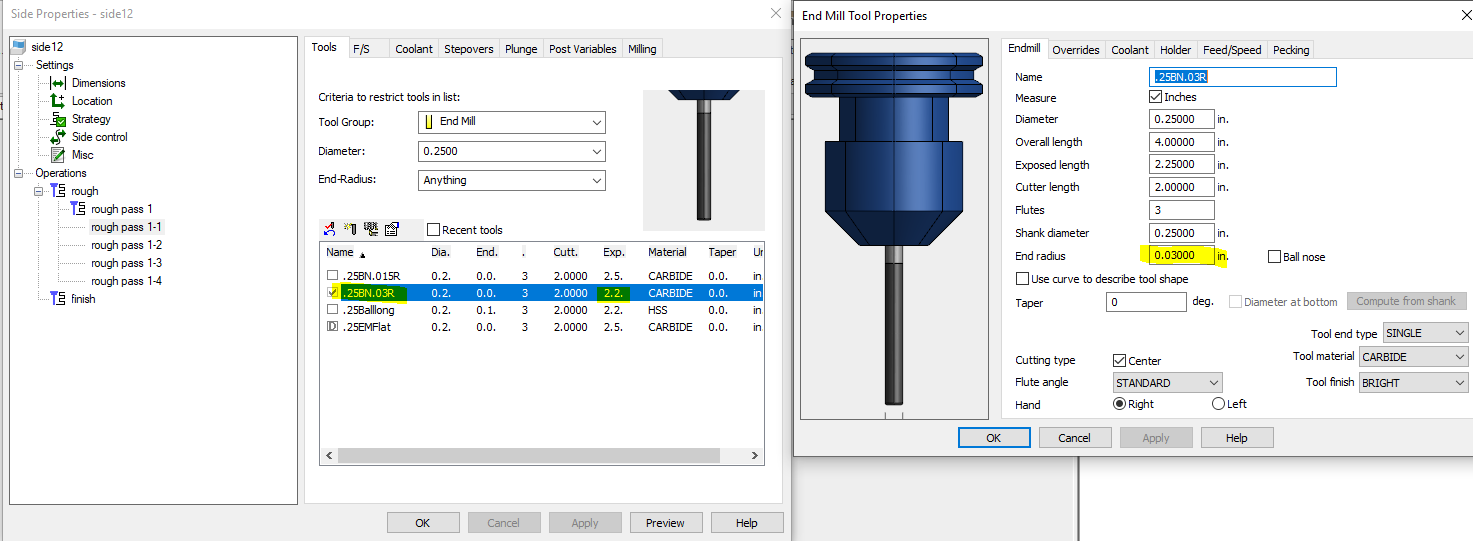Switch to the Milling tab
The width and height of the screenshot is (1473, 541).
click(642, 49)
